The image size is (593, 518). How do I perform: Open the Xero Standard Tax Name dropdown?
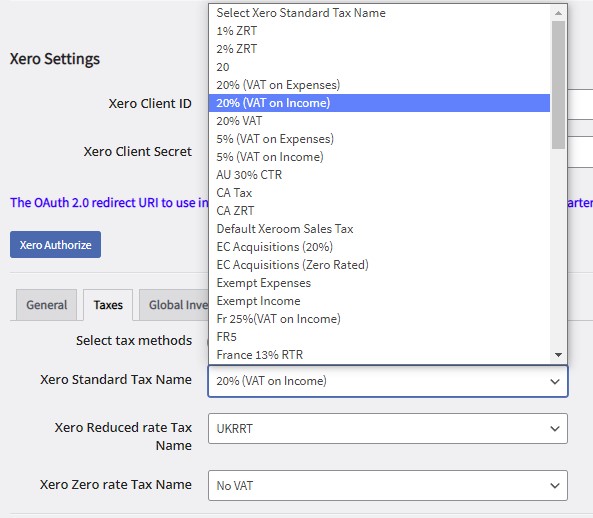coord(388,381)
